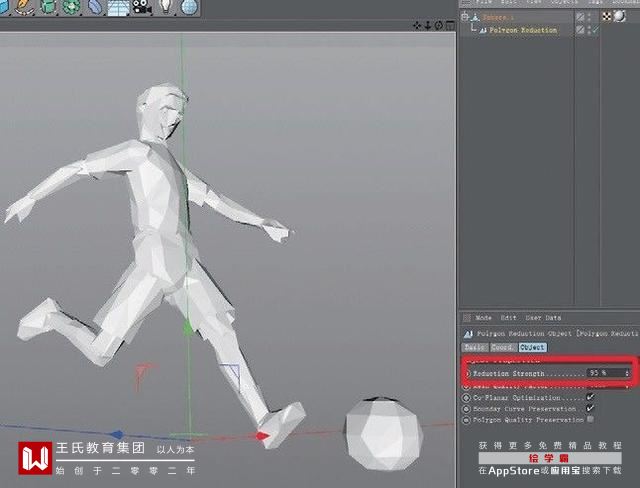Click the Polygon Quality Preservation label
This screenshot has height=488, width=640.
tap(528, 419)
